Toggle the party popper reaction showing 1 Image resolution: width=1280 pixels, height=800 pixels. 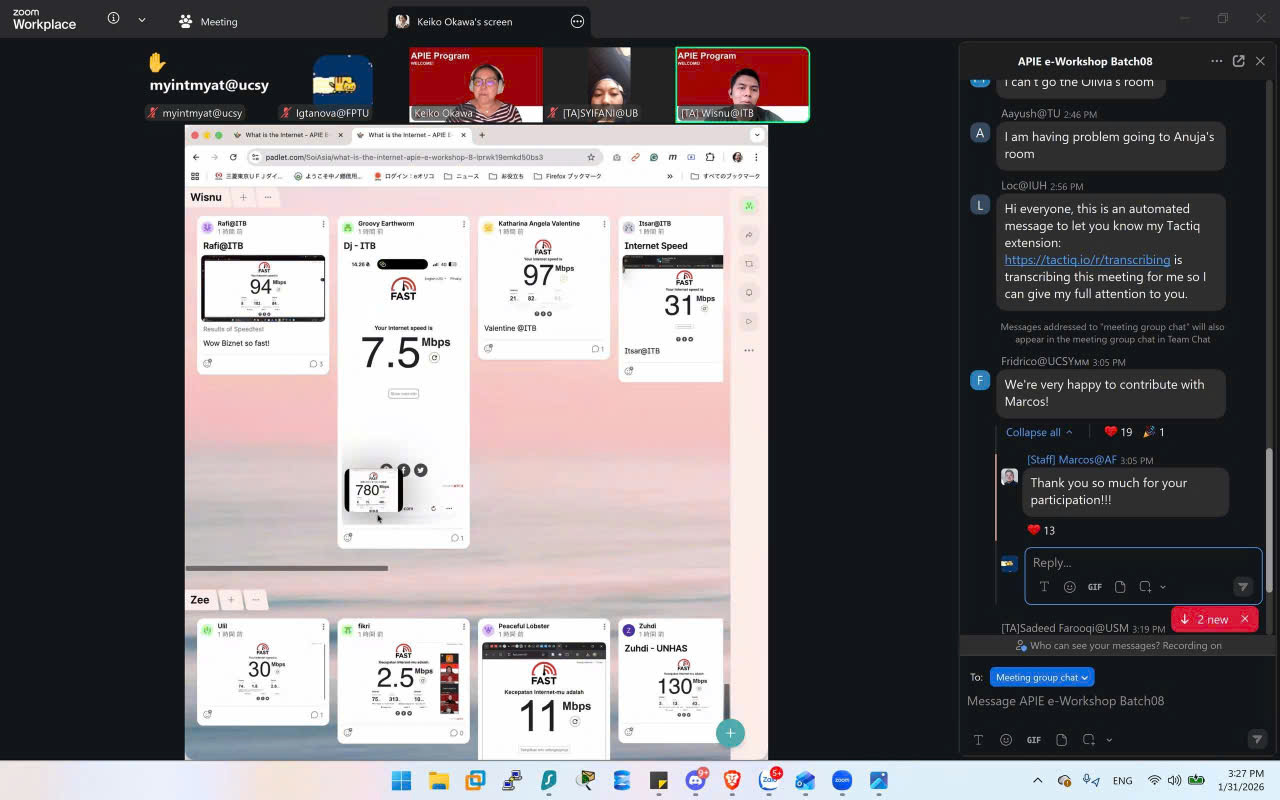pos(1153,432)
